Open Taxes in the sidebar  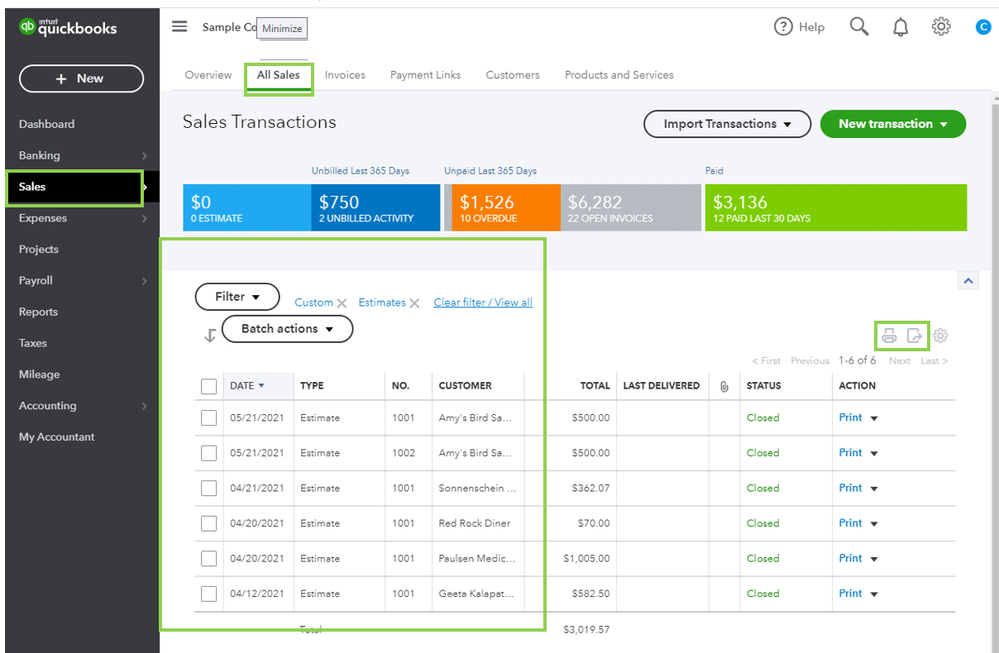coord(32,343)
